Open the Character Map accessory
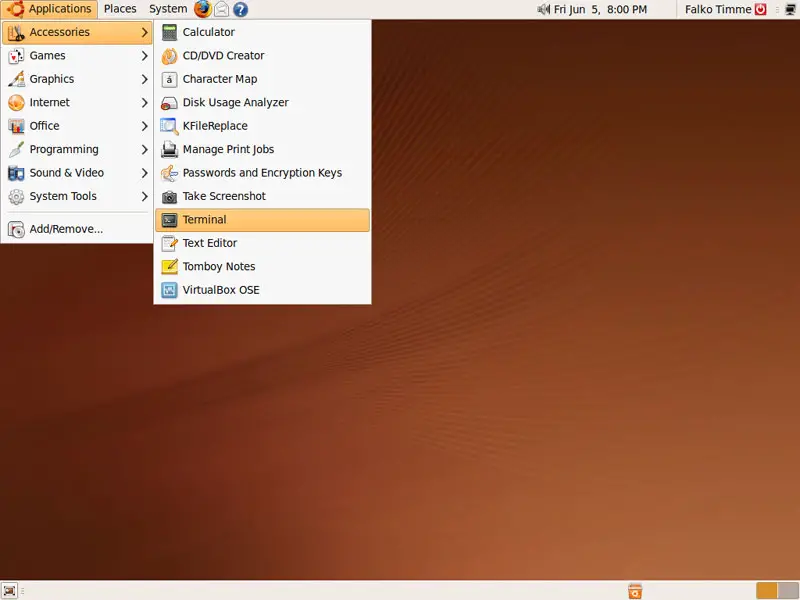The width and height of the screenshot is (800, 600). tap(262, 79)
